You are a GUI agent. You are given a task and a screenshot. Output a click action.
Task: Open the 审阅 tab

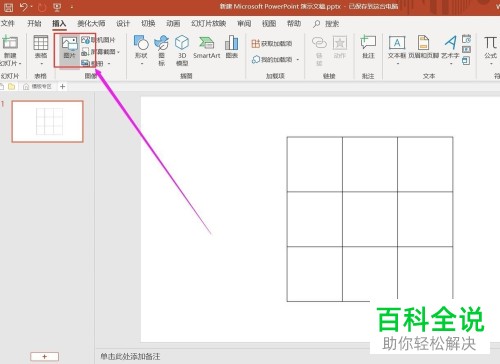tap(244, 23)
